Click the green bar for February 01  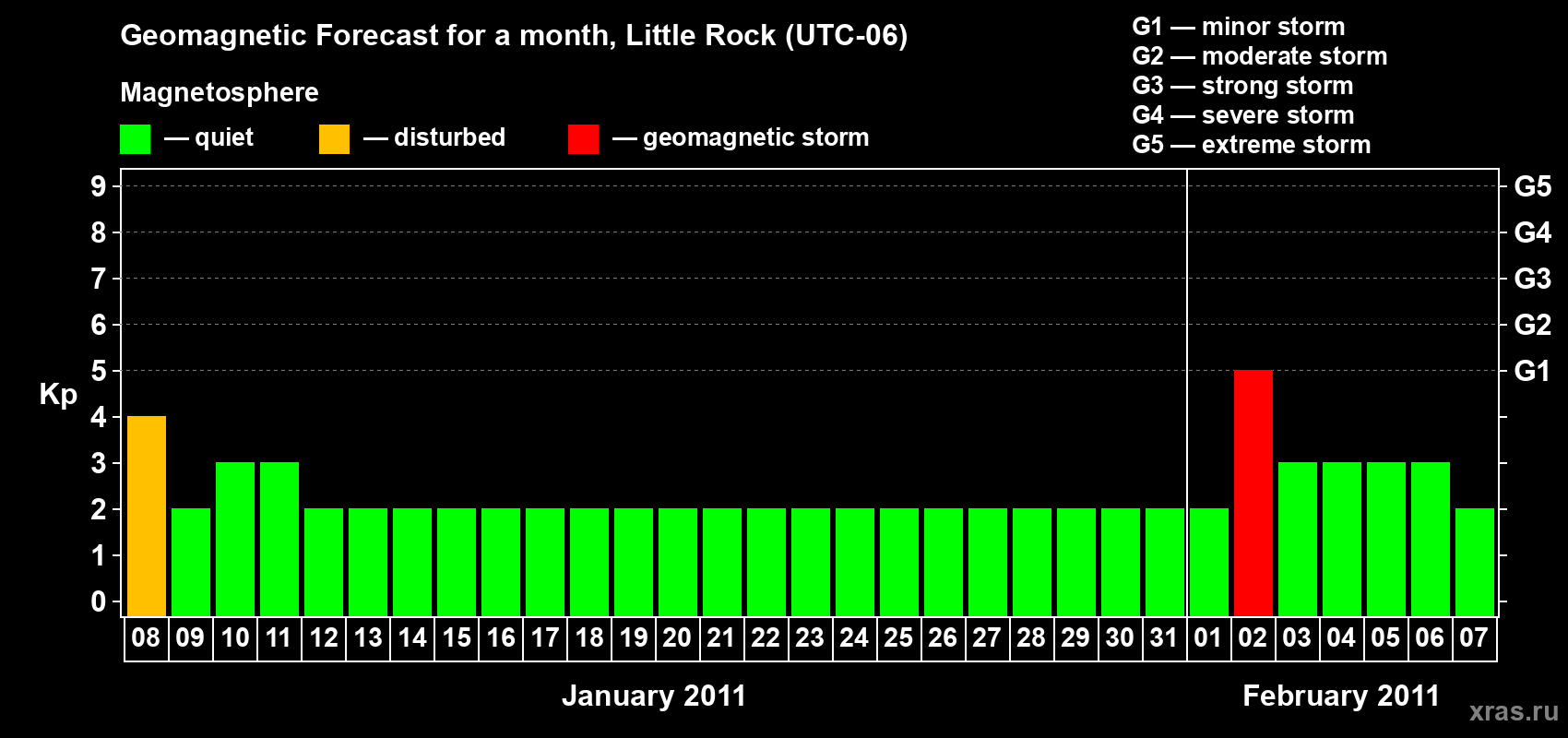(x=1209, y=563)
